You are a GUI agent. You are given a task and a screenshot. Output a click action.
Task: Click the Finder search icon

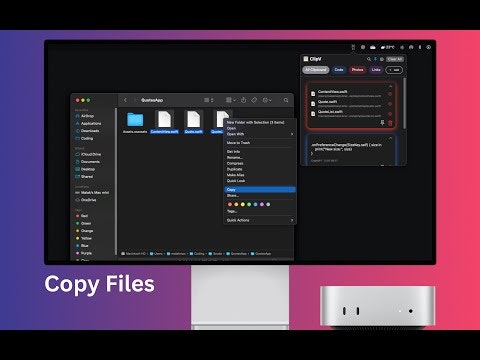[x=286, y=100]
